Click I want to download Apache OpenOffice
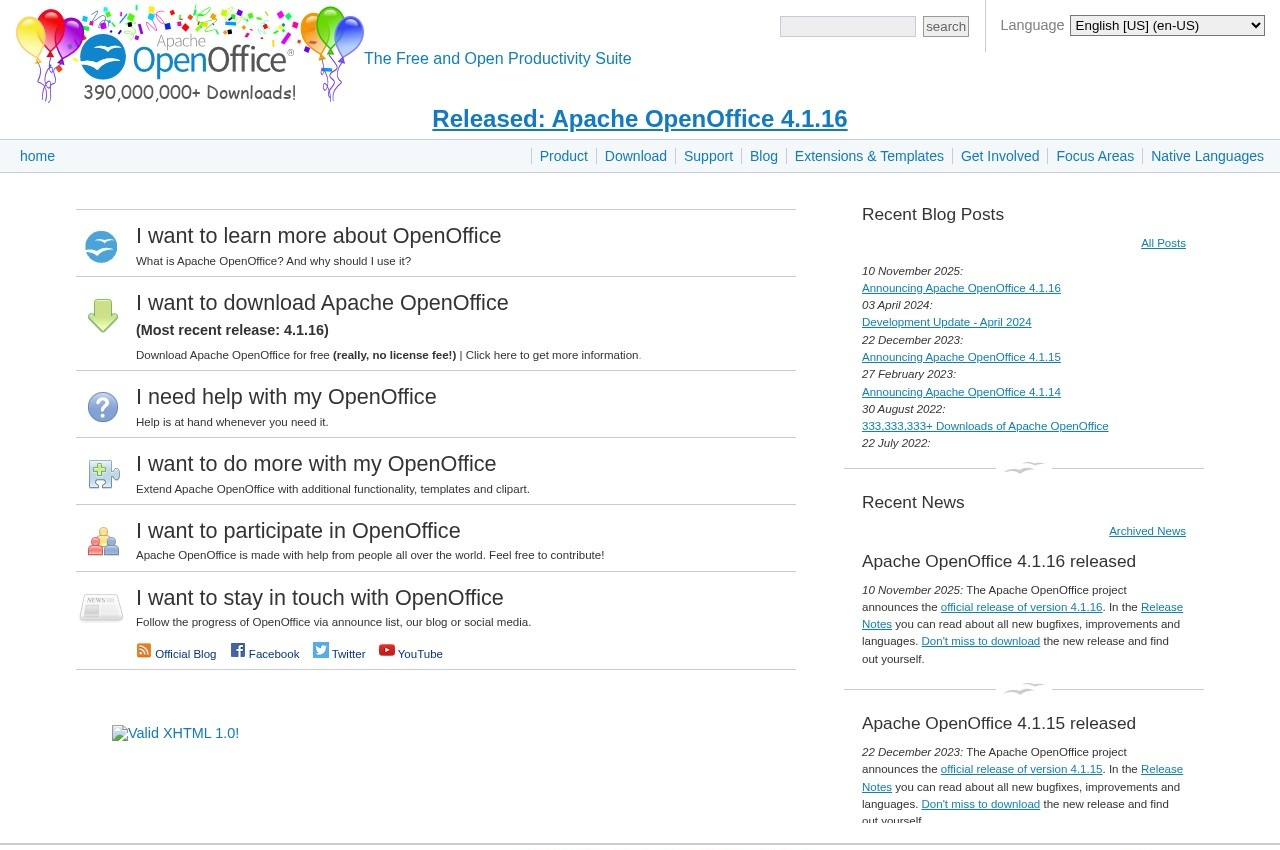This screenshot has width=1280, height=850. [x=322, y=303]
